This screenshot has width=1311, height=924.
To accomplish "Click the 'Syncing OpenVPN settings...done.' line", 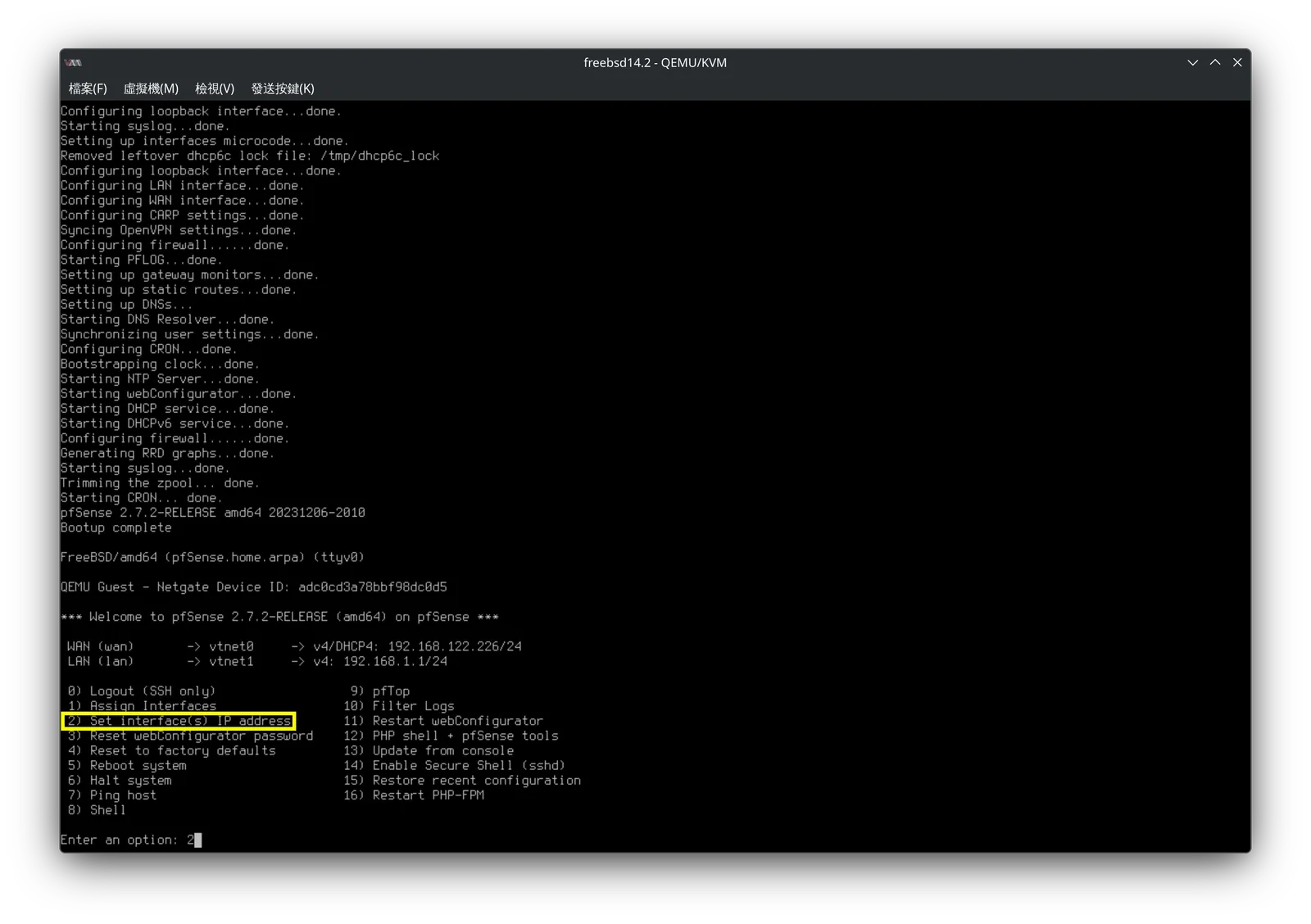I will 179,230.
